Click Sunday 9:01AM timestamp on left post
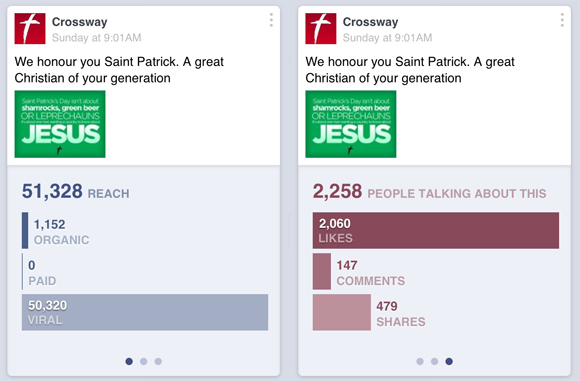 (x=97, y=38)
